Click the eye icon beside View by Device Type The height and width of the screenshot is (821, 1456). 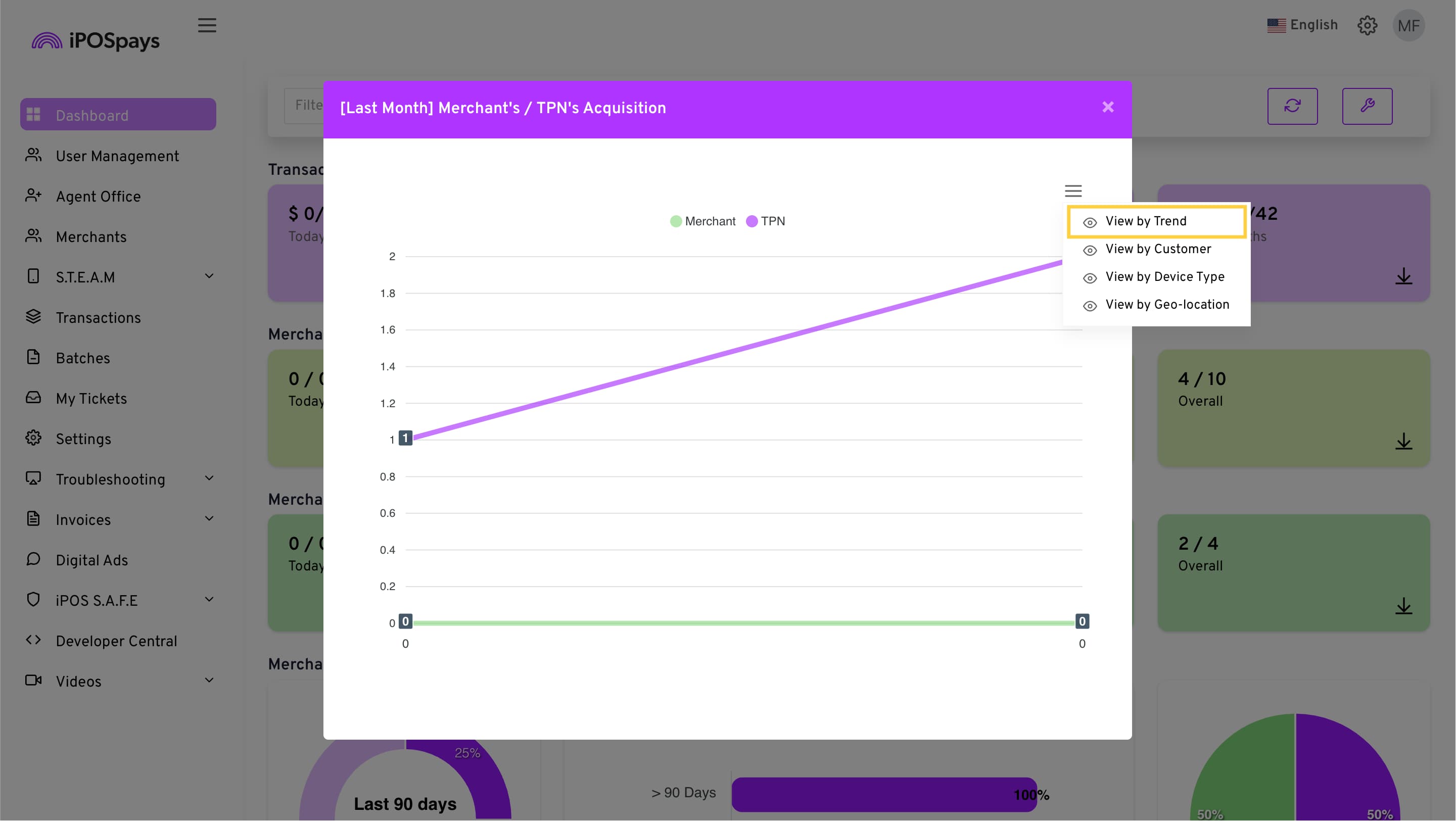[1090, 278]
